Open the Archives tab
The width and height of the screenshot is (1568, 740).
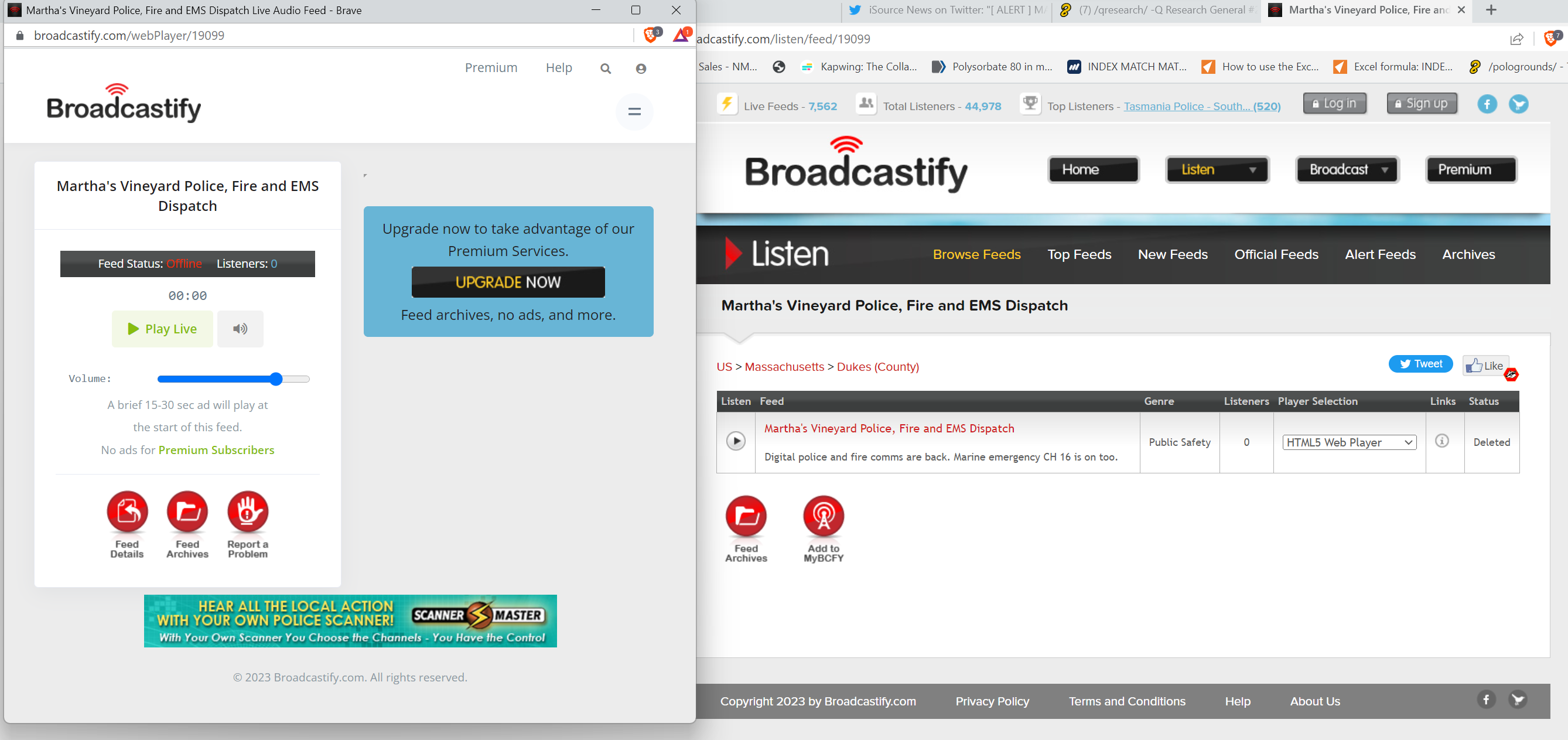[x=1468, y=255]
